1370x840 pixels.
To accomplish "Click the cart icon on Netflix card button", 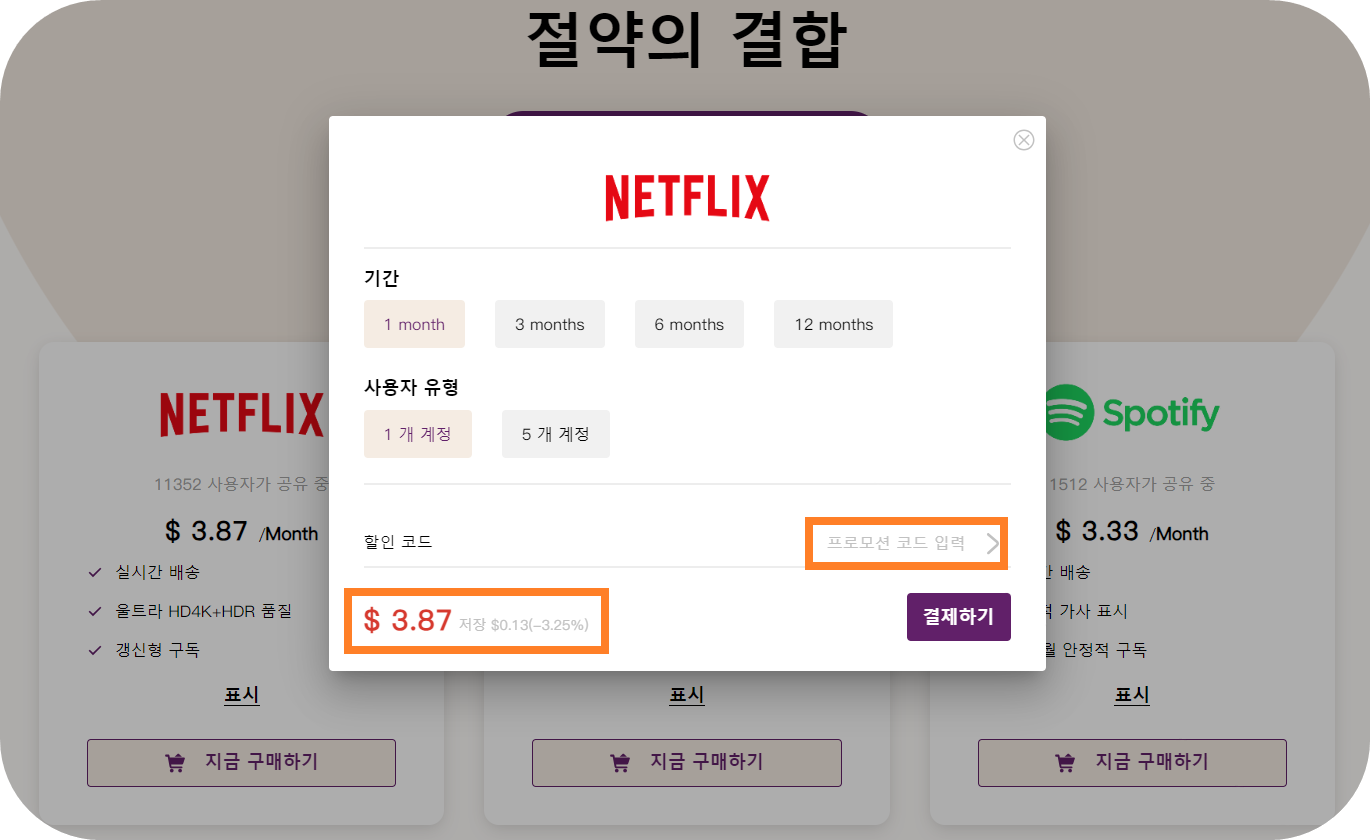I will [x=175, y=763].
